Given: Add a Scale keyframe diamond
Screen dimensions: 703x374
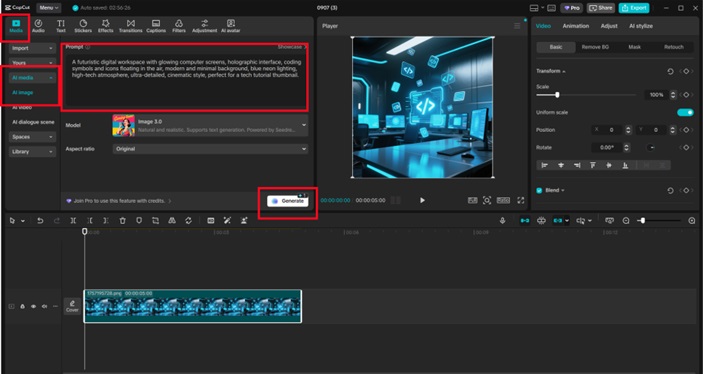Looking at the screenshot, I should [686, 95].
